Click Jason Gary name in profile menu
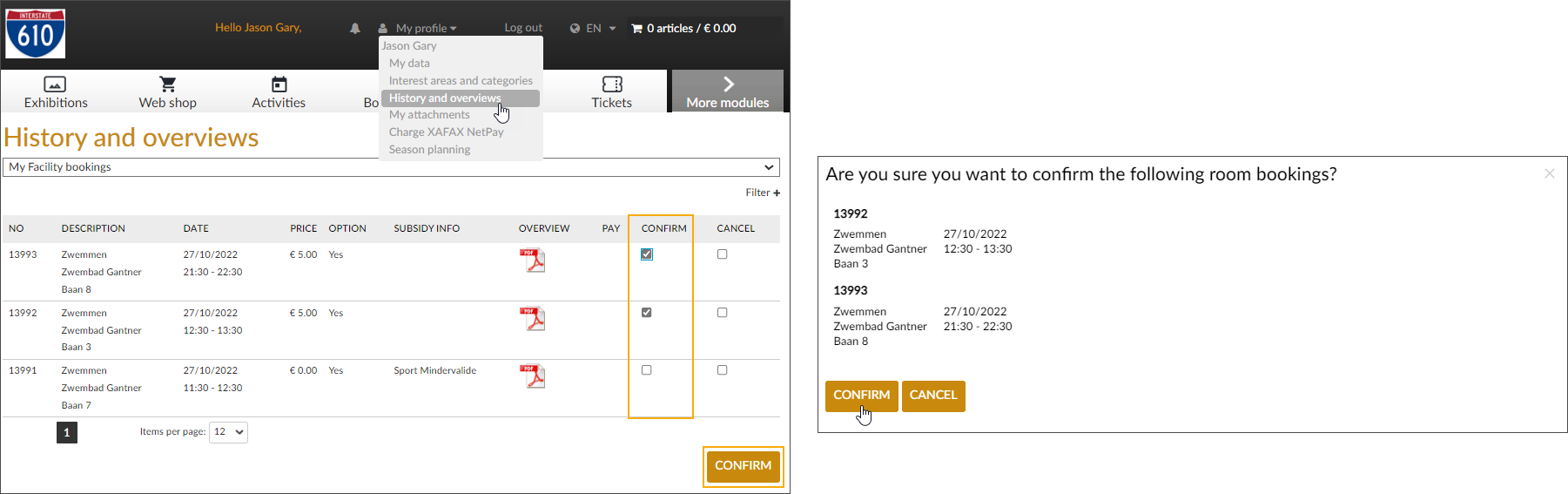 [x=409, y=46]
